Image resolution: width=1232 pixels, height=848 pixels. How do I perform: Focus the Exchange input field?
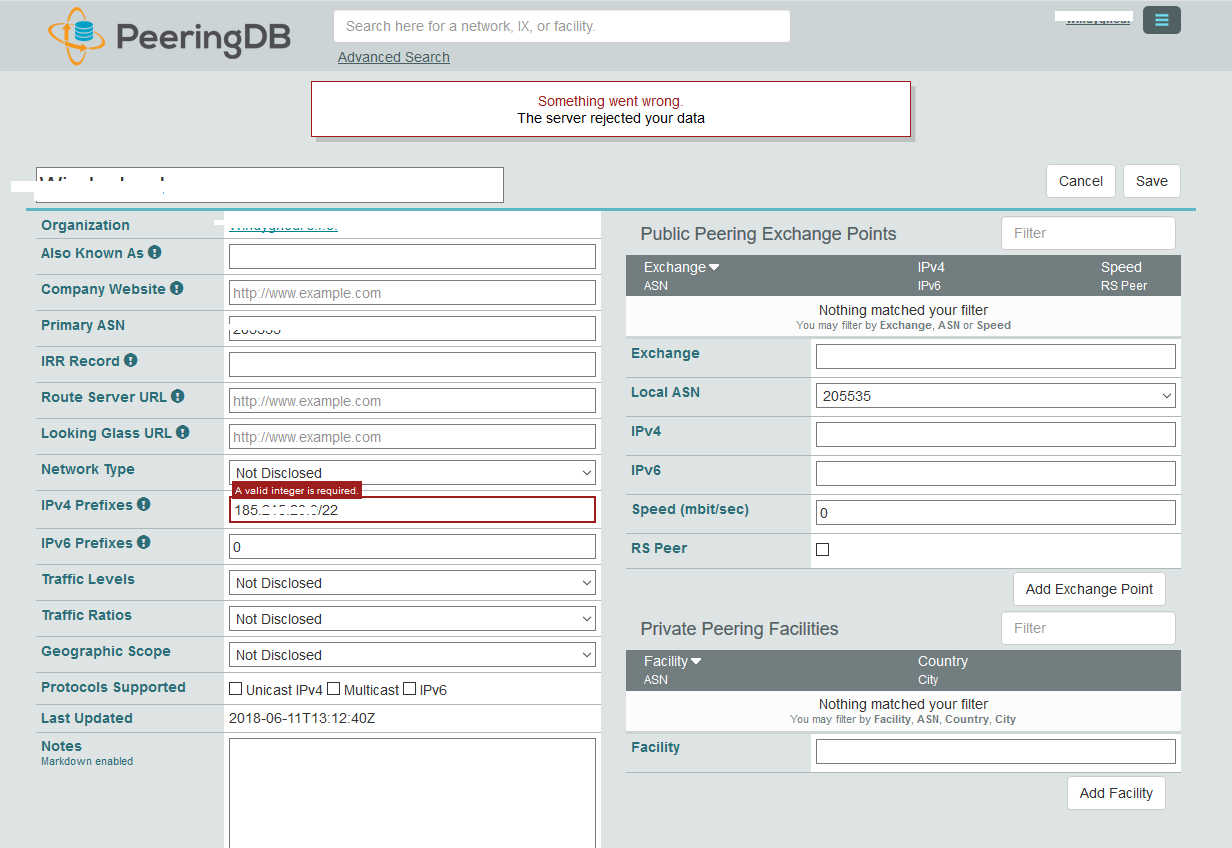996,357
